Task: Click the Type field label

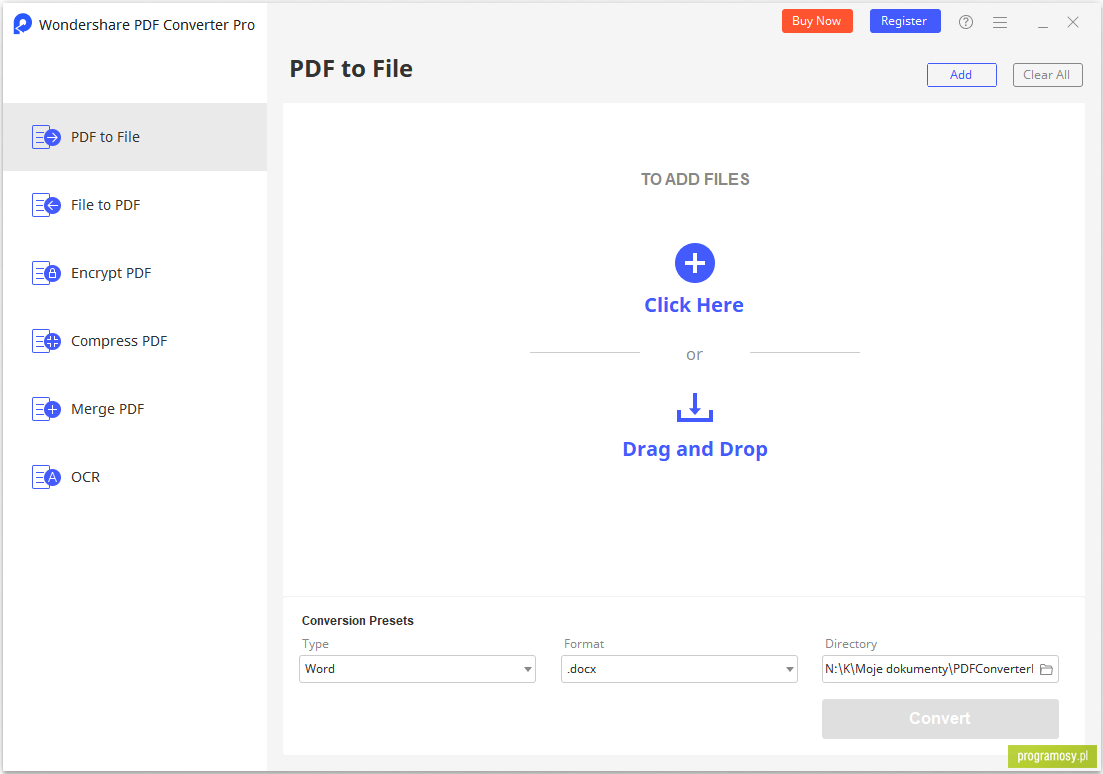Action: pos(315,644)
